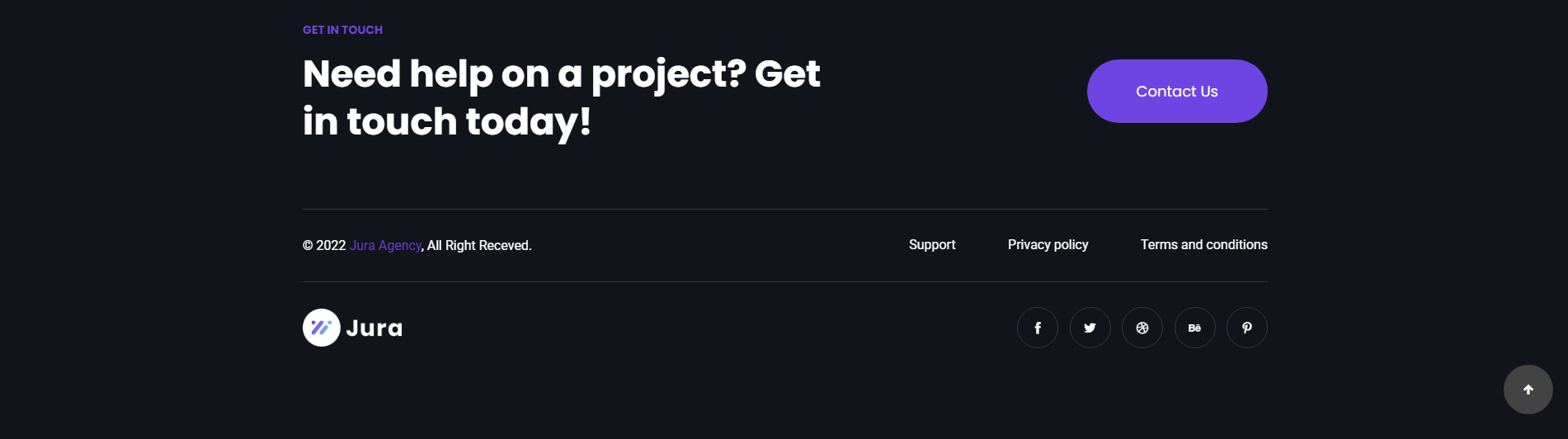Click the 'All Right Receved.' text
The width and height of the screenshot is (1568, 439).
point(479,246)
